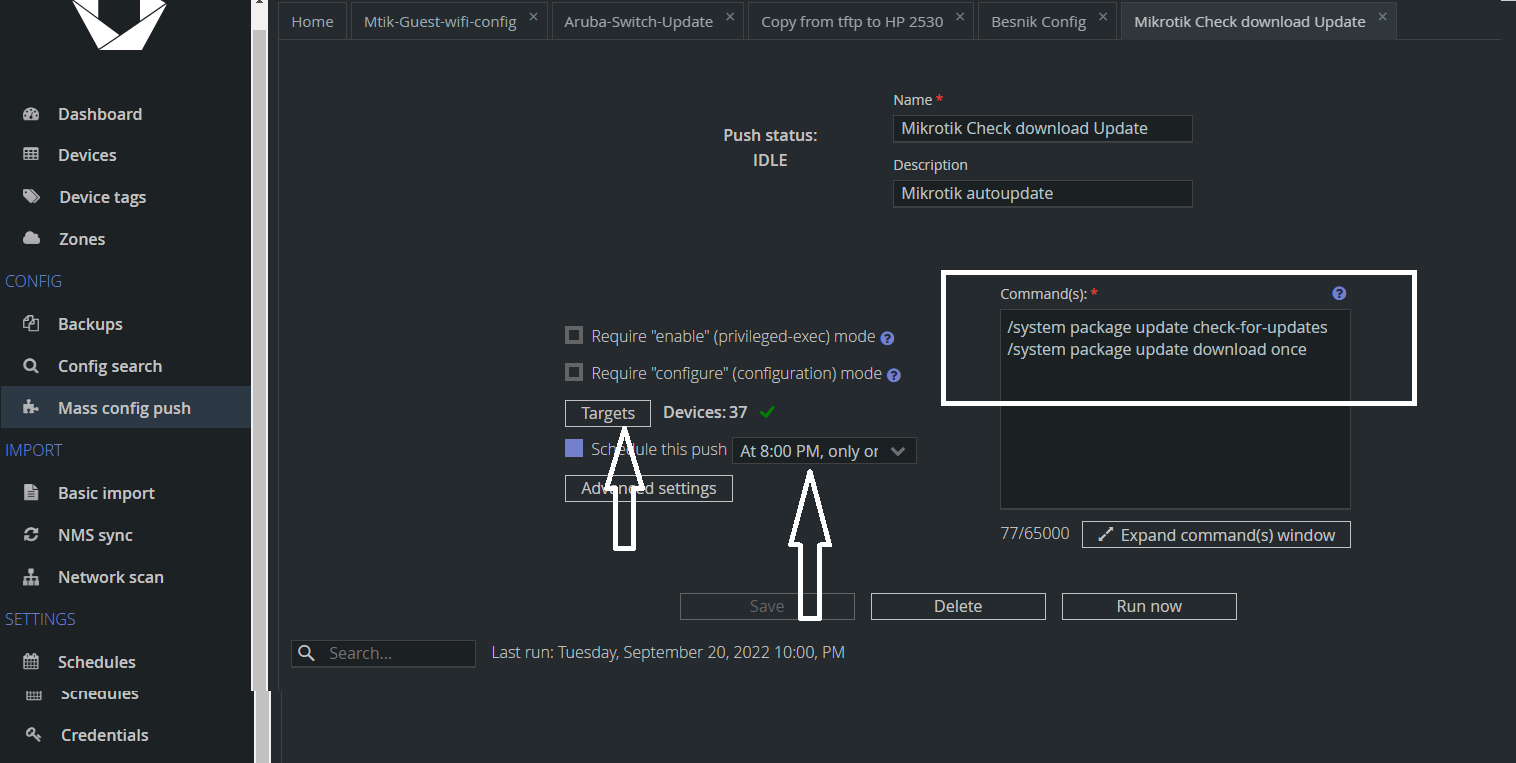Click the Zones cloud icon
The width and height of the screenshot is (1516, 763).
(x=31, y=239)
